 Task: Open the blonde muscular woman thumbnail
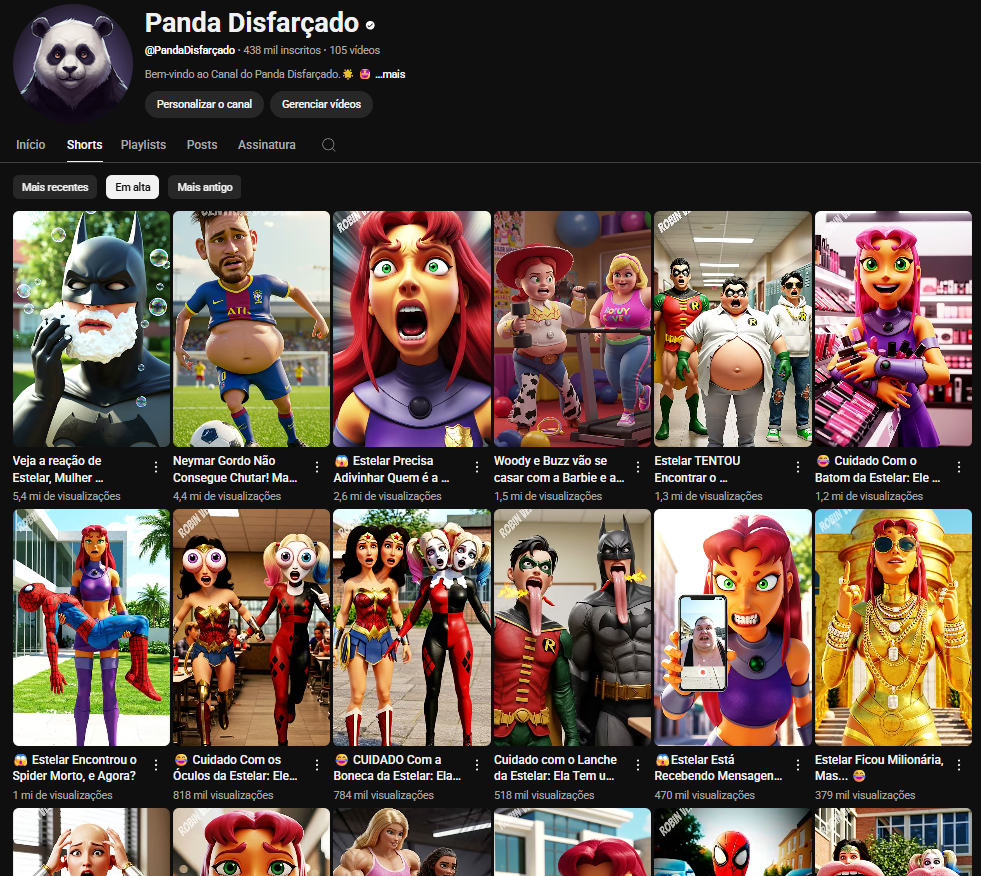(x=412, y=842)
